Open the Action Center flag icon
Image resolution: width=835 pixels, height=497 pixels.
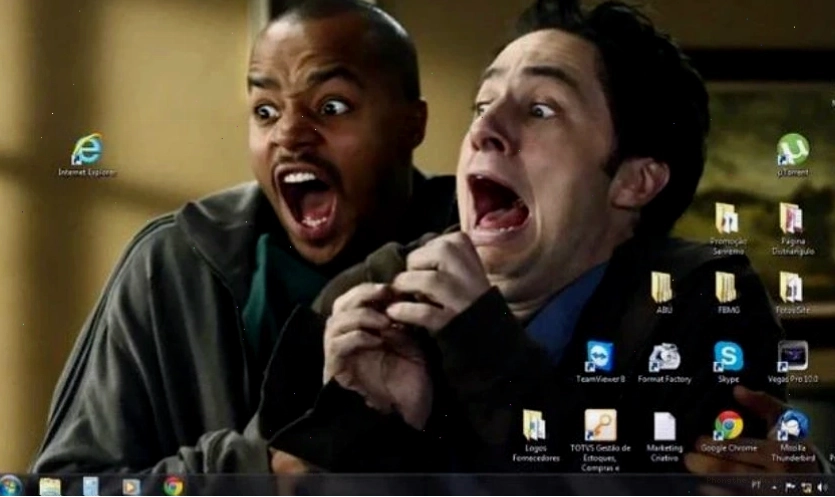point(790,487)
